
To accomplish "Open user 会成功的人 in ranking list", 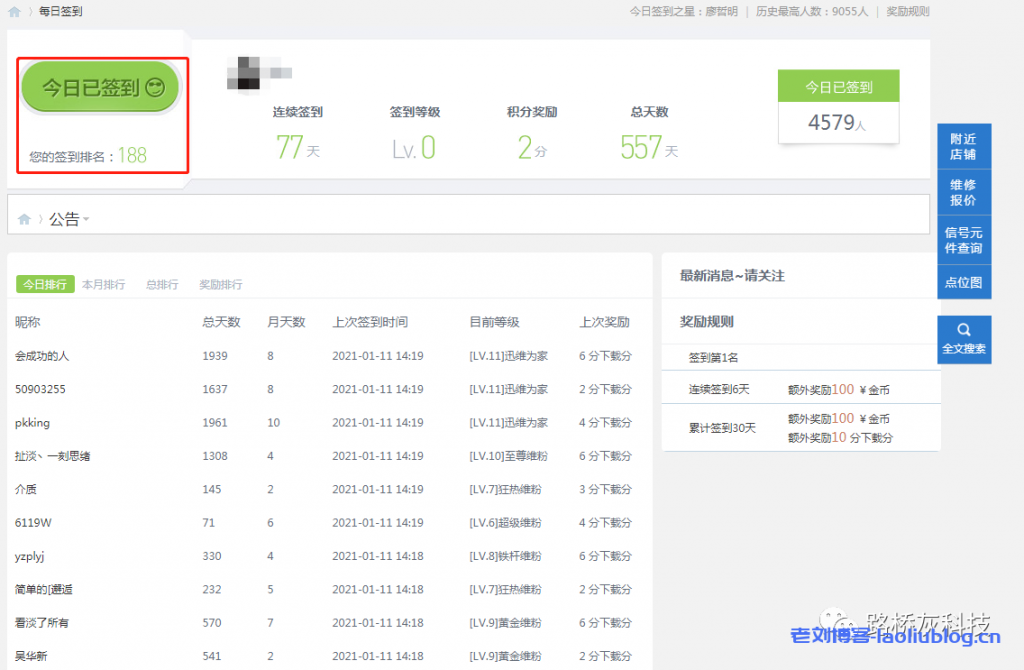I will coord(42,356).
